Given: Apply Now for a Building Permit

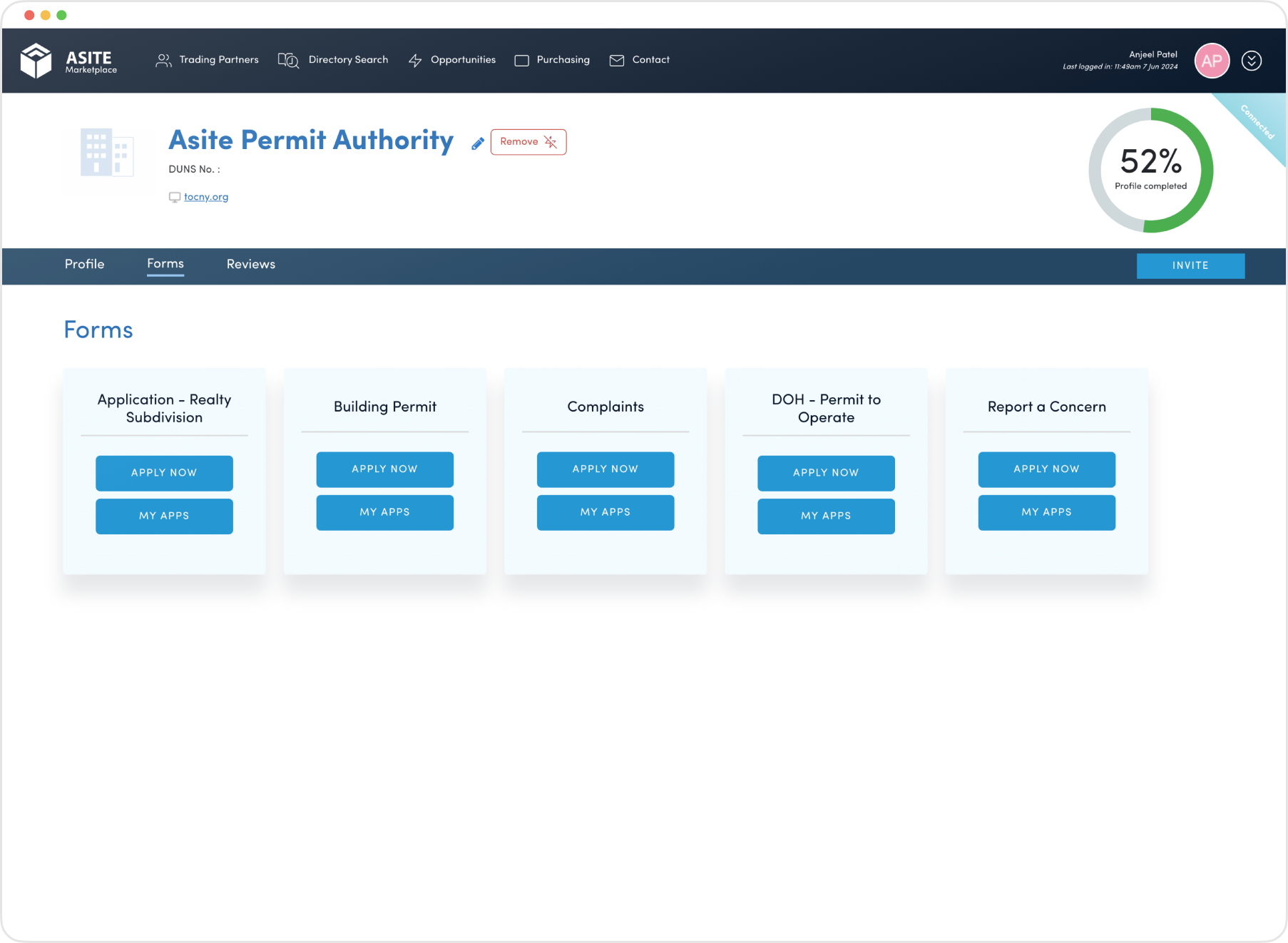Looking at the screenshot, I should (384, 469).
